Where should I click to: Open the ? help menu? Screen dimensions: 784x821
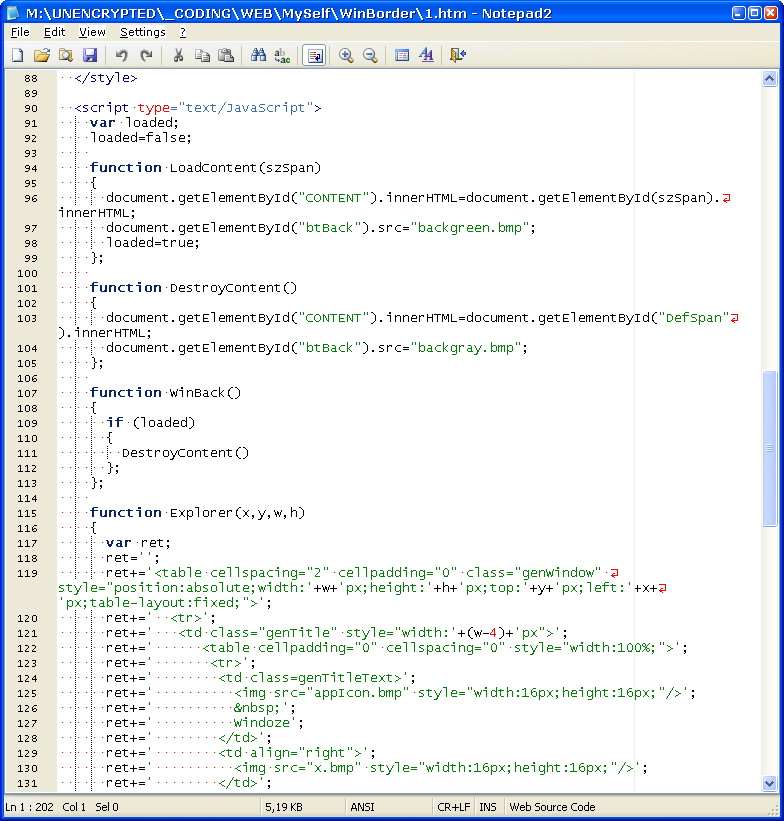[183, 32]
